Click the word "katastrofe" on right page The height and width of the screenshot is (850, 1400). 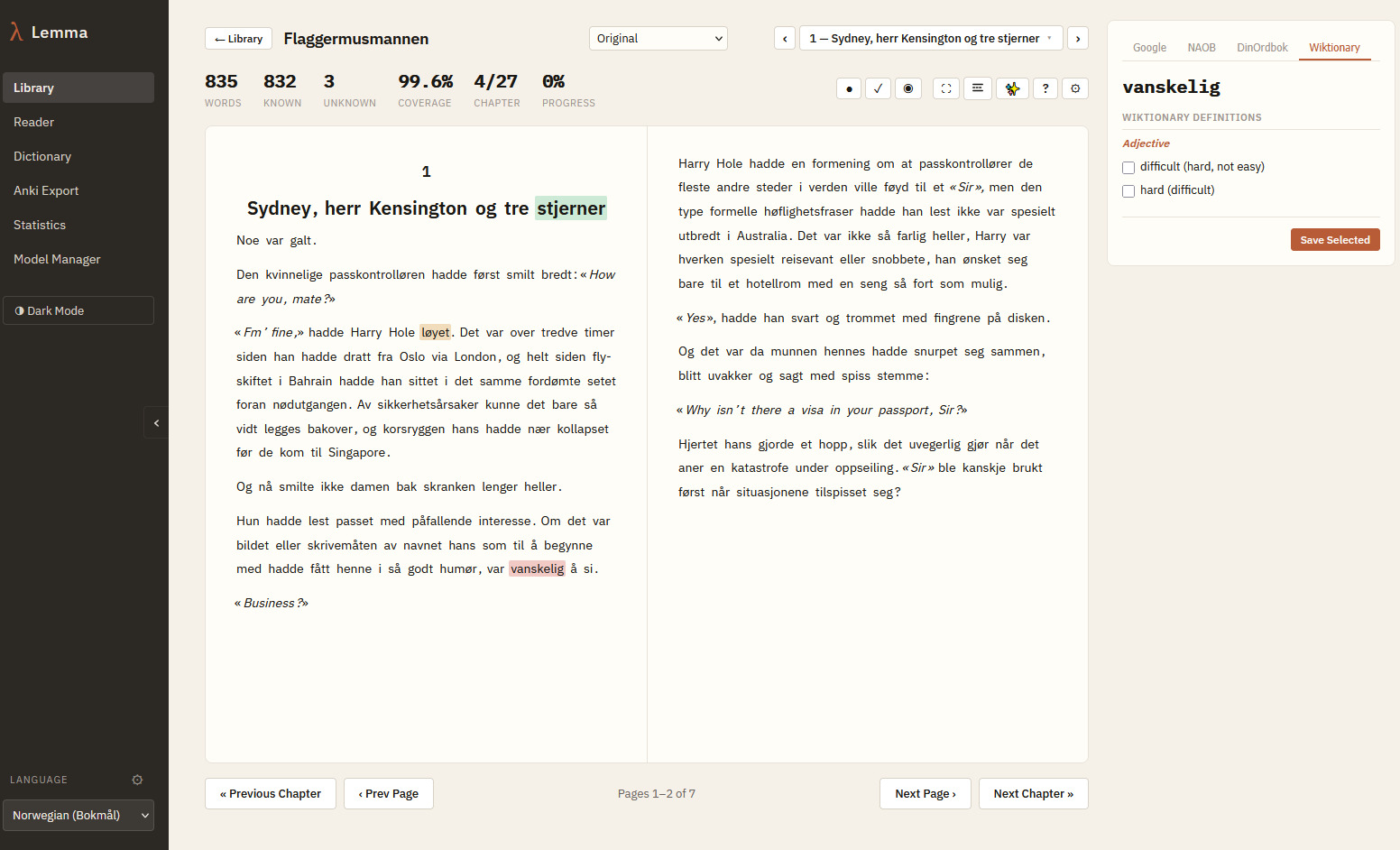759,467
